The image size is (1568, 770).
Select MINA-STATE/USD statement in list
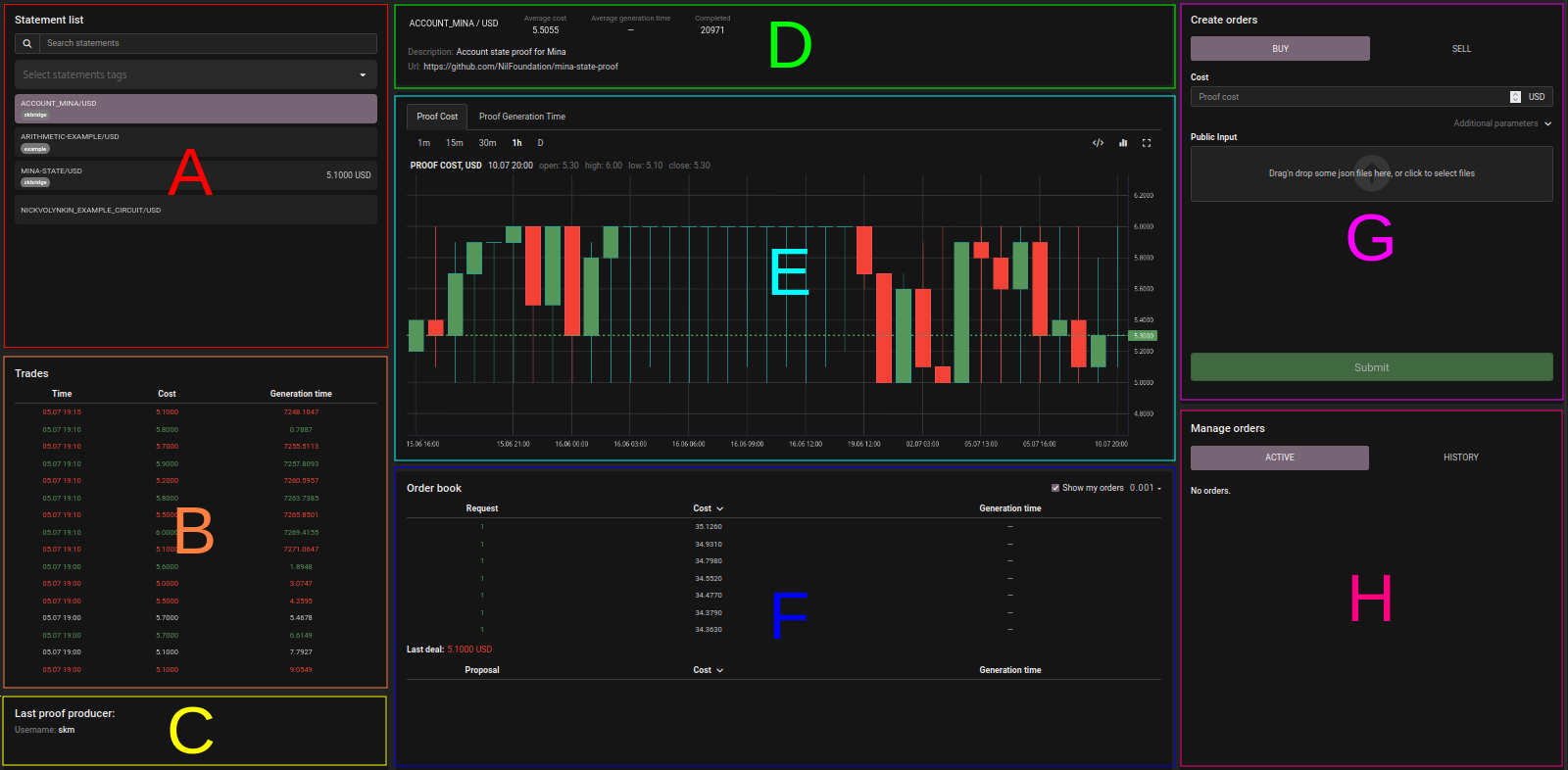point(196,175)
